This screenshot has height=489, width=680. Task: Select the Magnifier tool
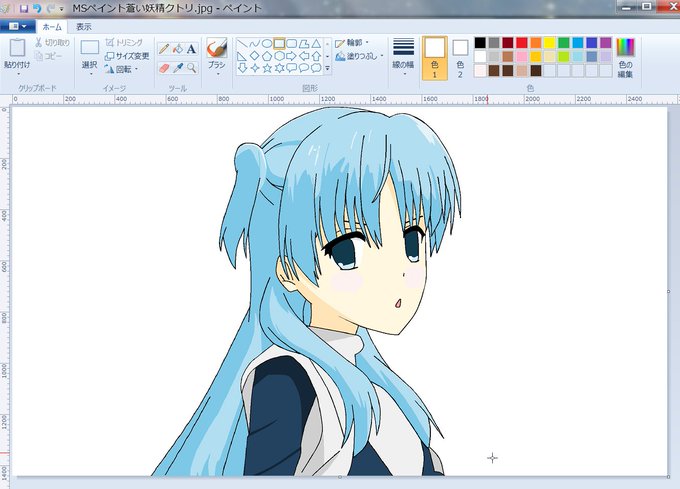(191, 68)
